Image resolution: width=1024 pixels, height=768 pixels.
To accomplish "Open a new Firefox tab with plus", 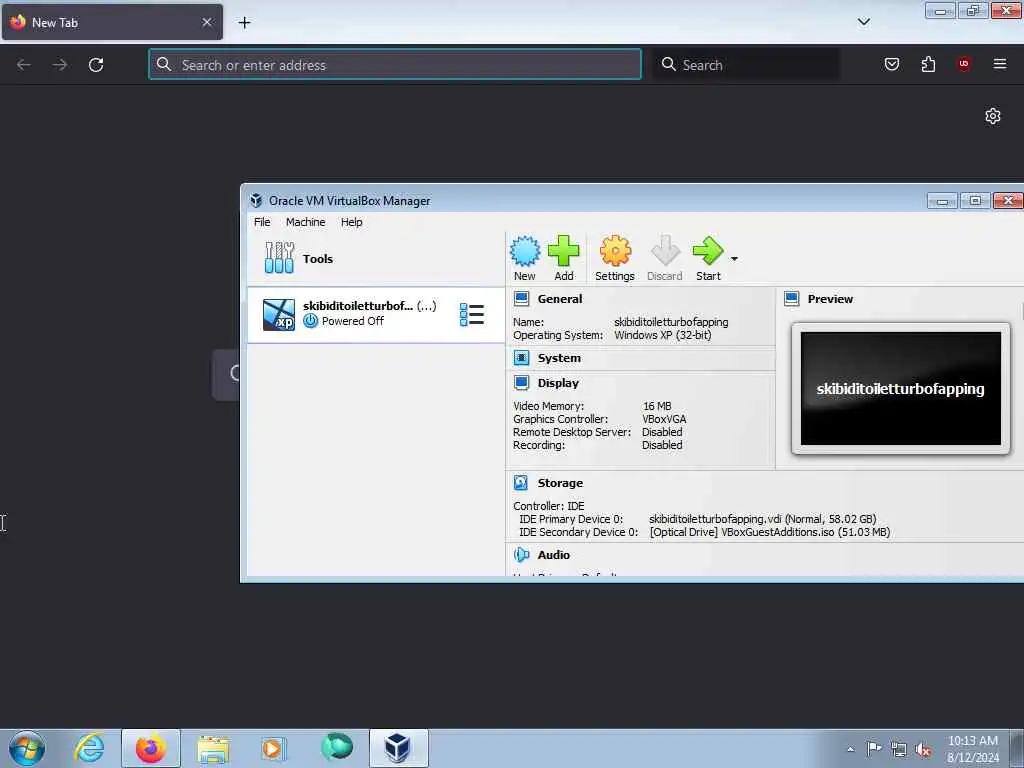I will coord(244,23).
